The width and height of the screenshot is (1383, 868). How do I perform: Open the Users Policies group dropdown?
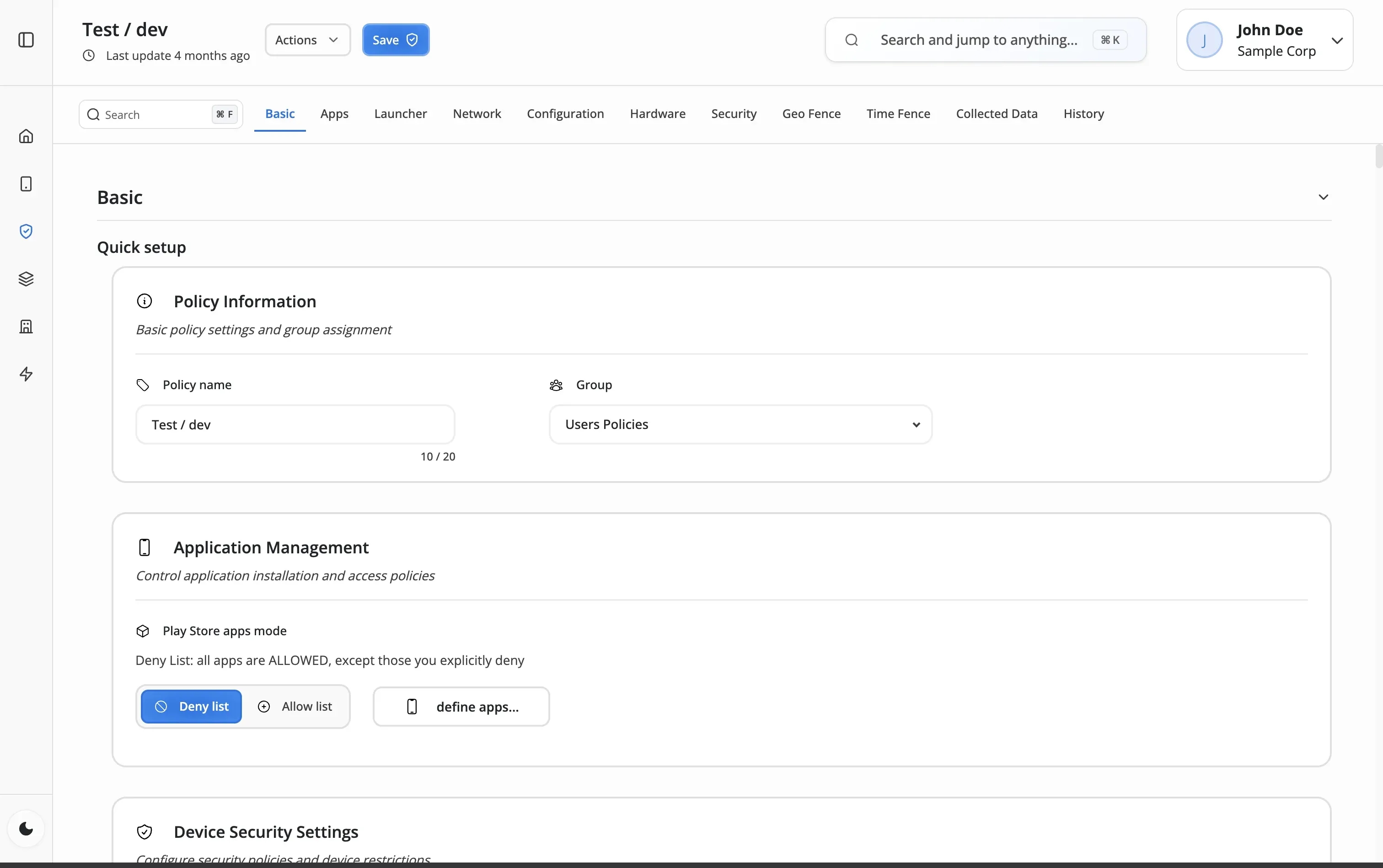click(739, 424)
